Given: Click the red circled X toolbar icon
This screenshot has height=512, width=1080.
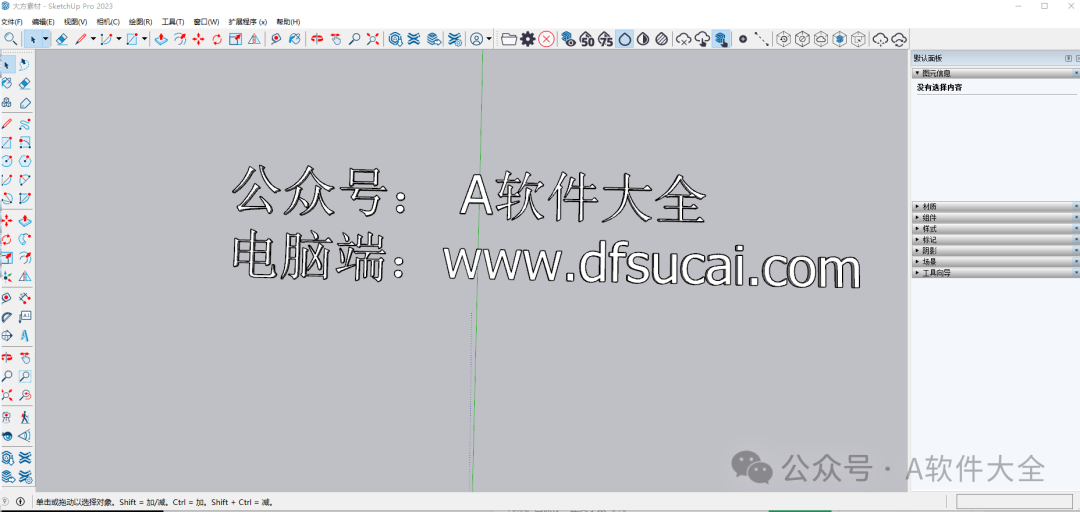Looking at the screenshot, I should pyautogui.click(x=546, y=39).
